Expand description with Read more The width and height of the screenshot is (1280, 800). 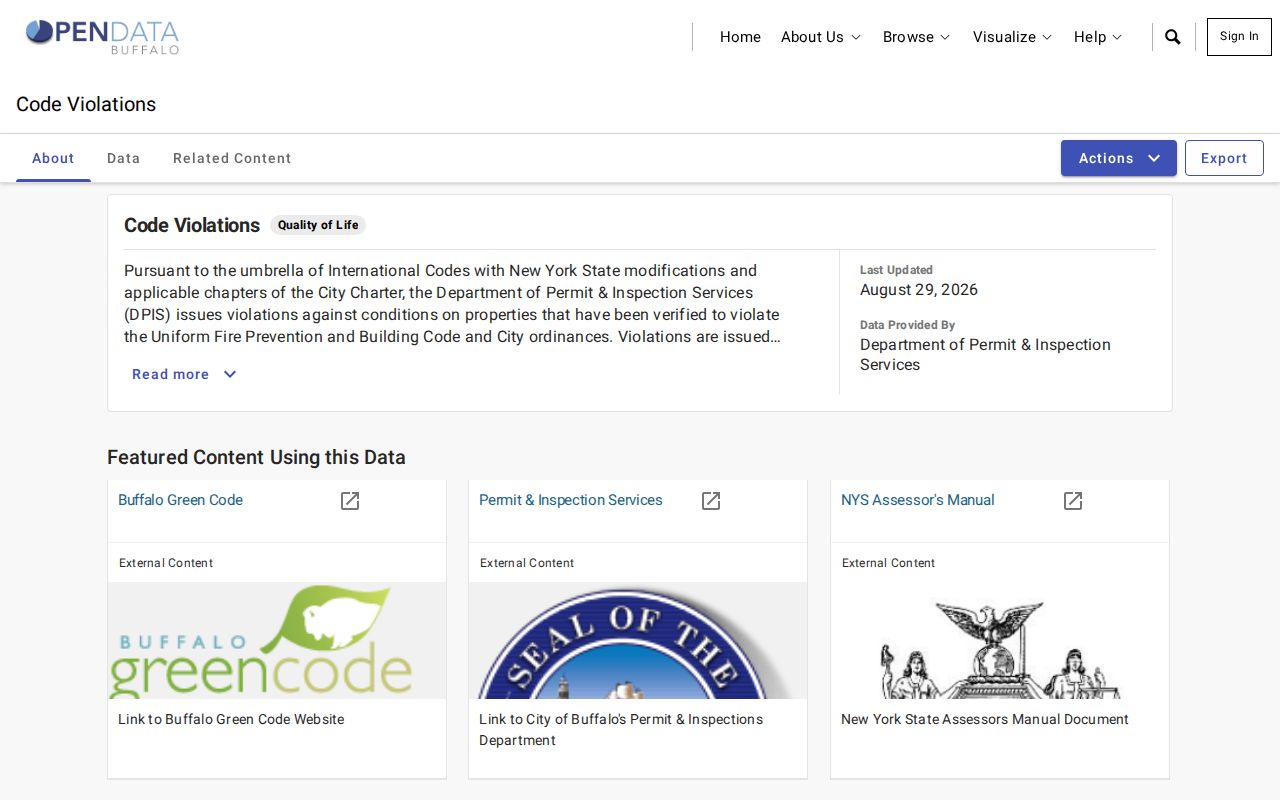tap(185, 374)
